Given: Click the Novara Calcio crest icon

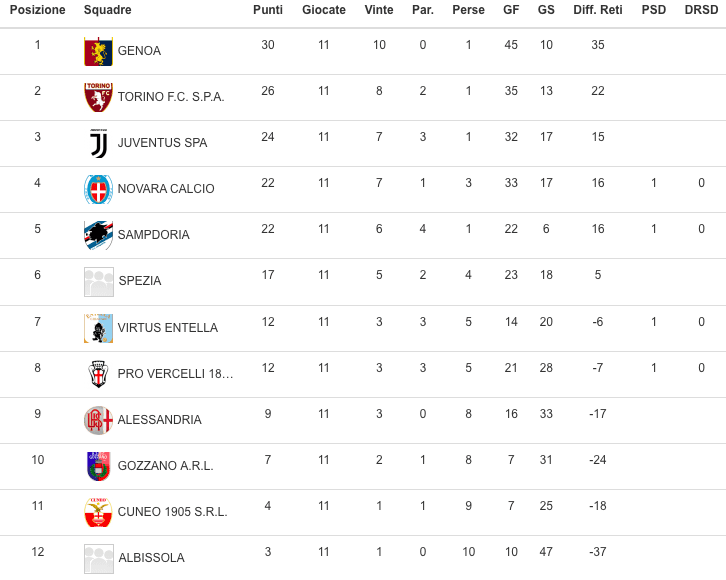Looking at the screenshot, I should click(98, 189).
